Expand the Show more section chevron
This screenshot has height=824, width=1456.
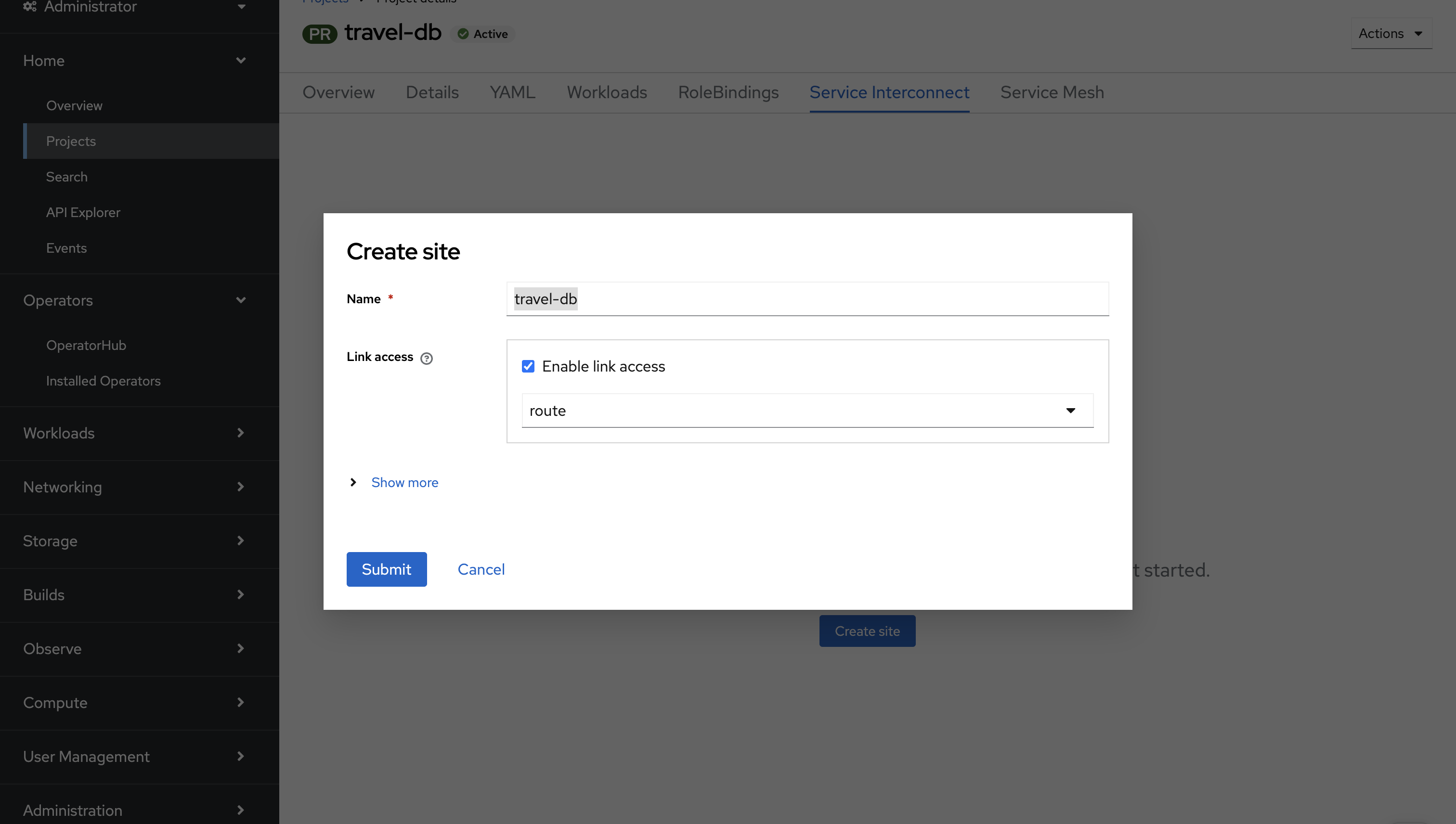point(353,482)
